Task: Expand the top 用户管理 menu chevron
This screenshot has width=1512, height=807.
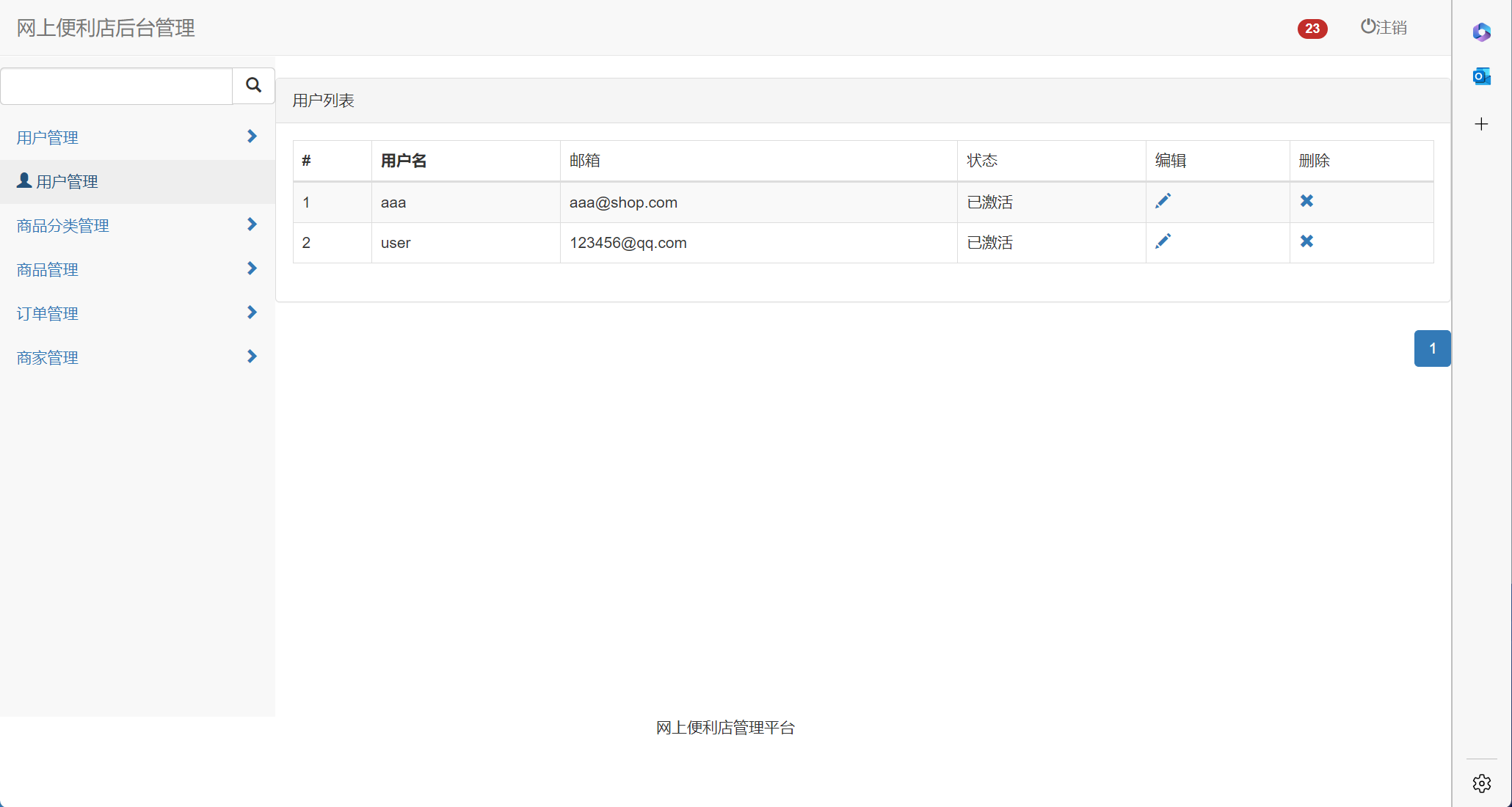Action: coord(252,136)
